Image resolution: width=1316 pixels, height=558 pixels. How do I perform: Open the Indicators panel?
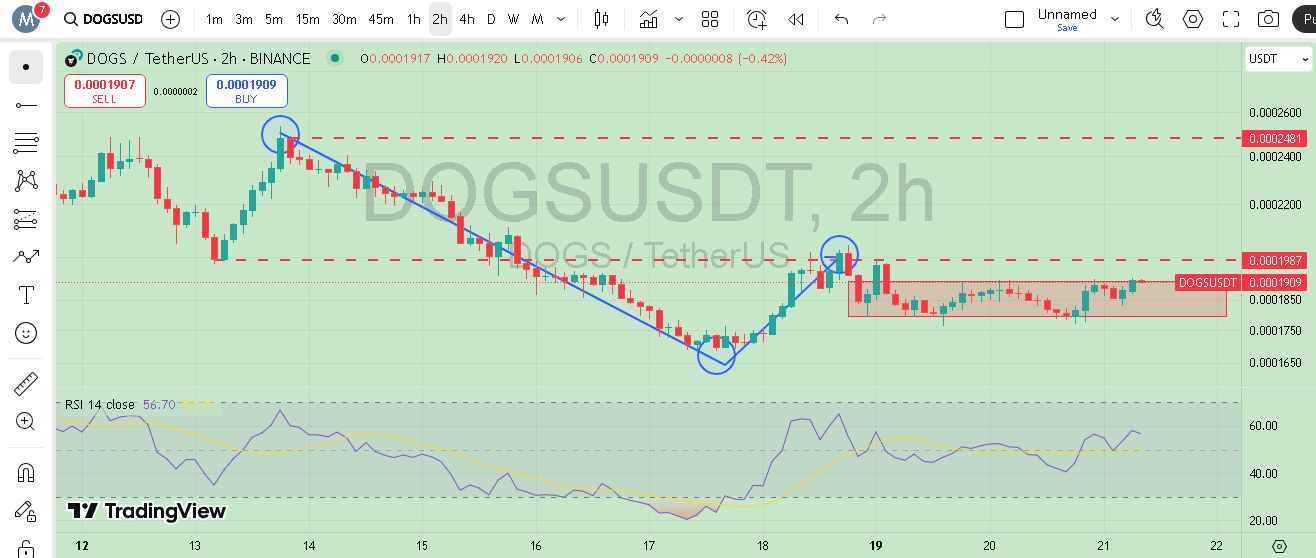649,19
